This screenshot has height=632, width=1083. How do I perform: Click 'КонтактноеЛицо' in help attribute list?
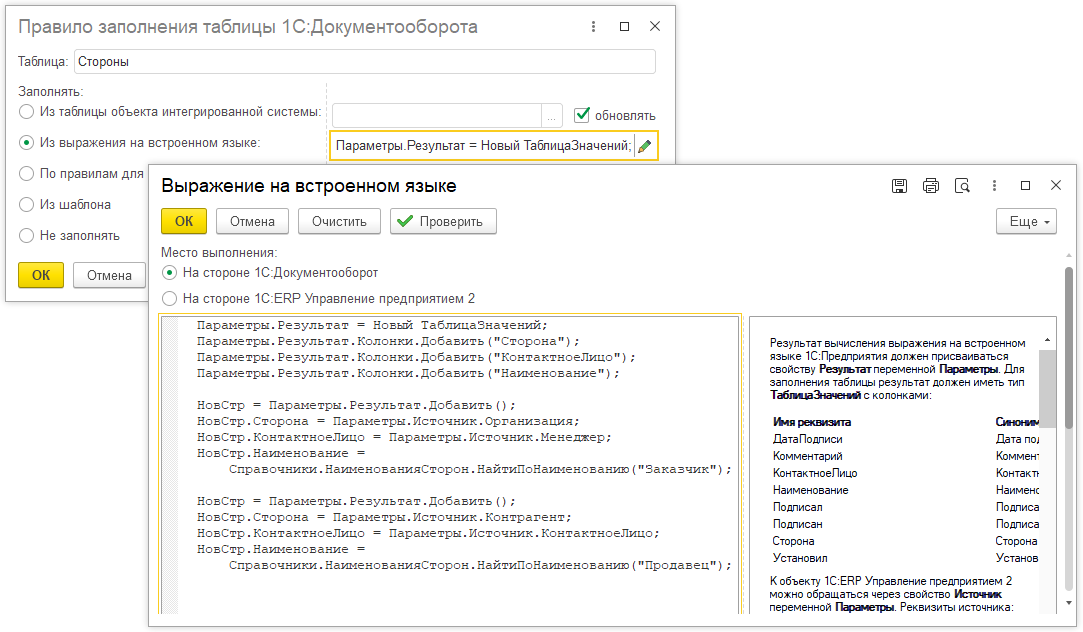(x=815, y=473)
